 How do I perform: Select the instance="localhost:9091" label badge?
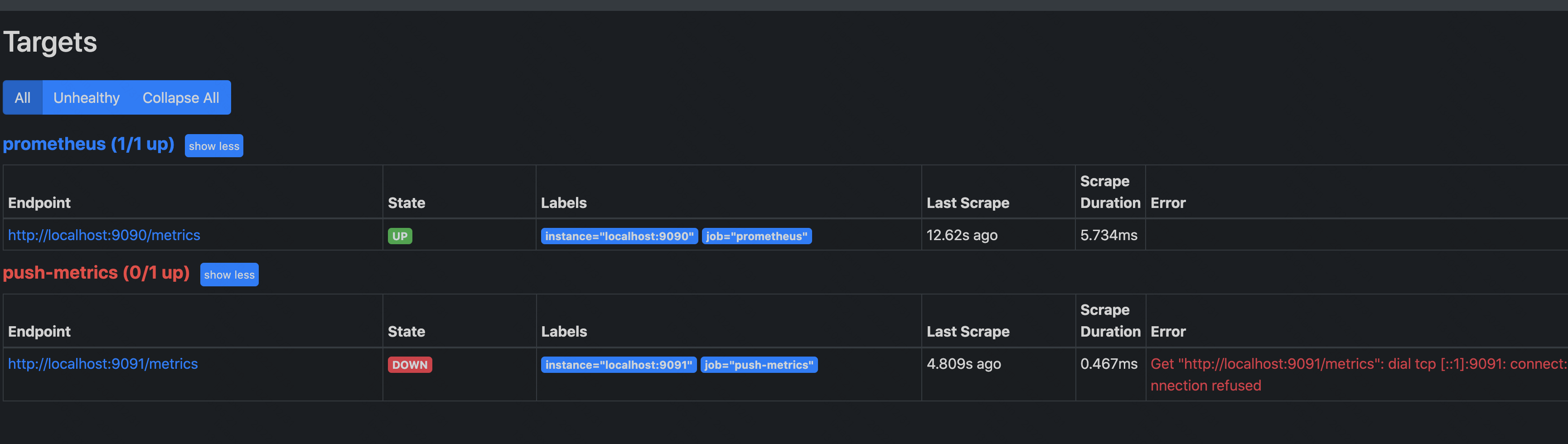pyautogui.click(x=619, y=365)
